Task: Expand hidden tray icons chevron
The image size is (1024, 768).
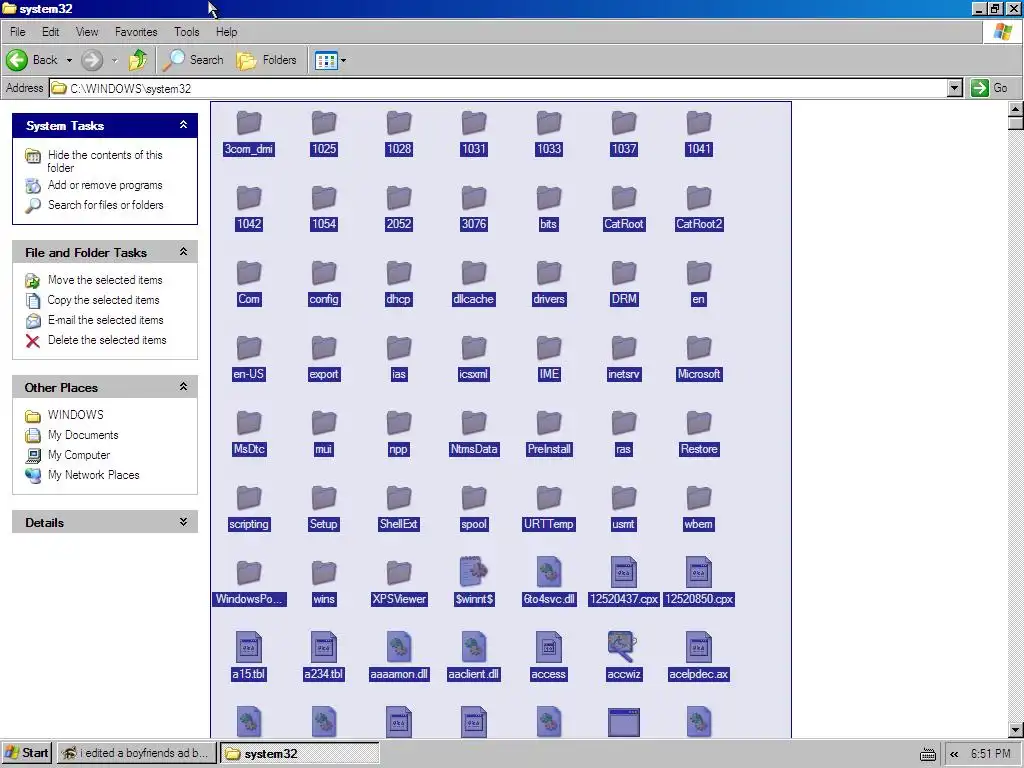Action: 954,754
